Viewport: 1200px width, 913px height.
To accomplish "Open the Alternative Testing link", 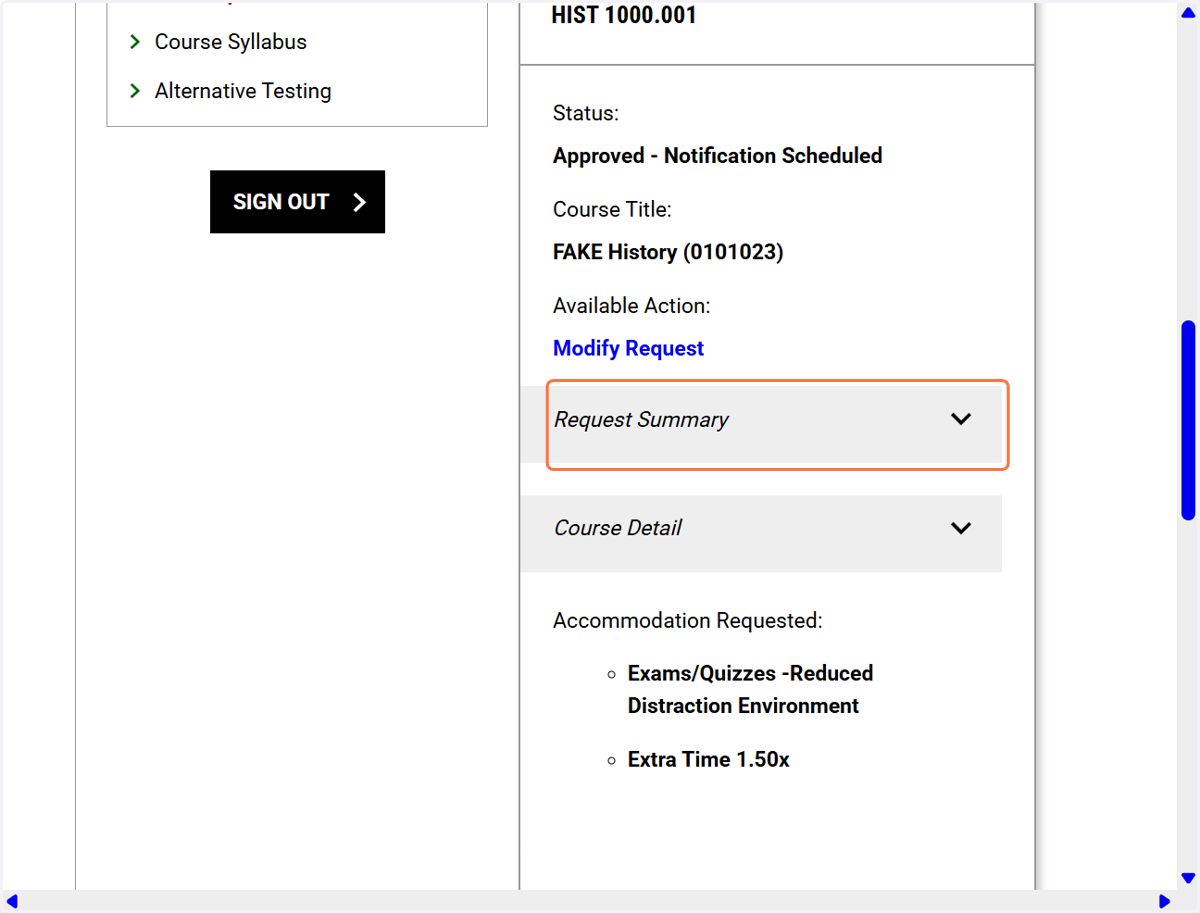I will [x=243, y=91].
